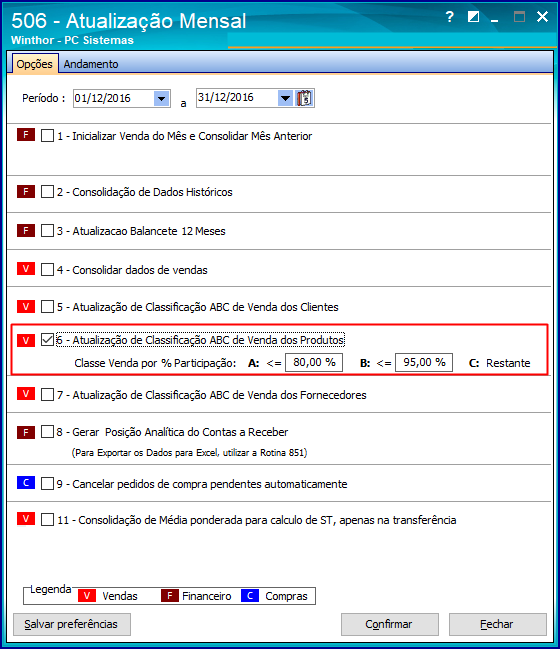Expand the start date 01/12/2016 dropdown arrow

pyautogui.click(x=161, y=99)
